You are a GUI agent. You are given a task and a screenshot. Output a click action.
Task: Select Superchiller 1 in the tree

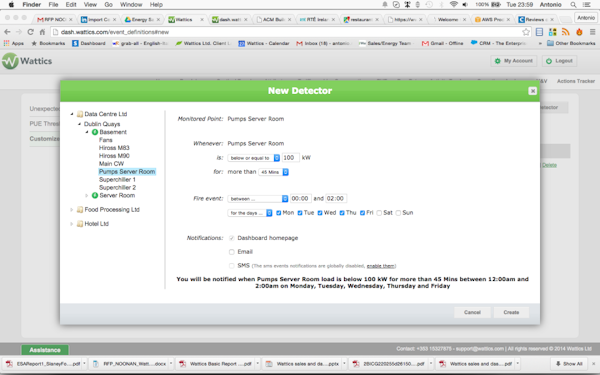click(117, 179)
